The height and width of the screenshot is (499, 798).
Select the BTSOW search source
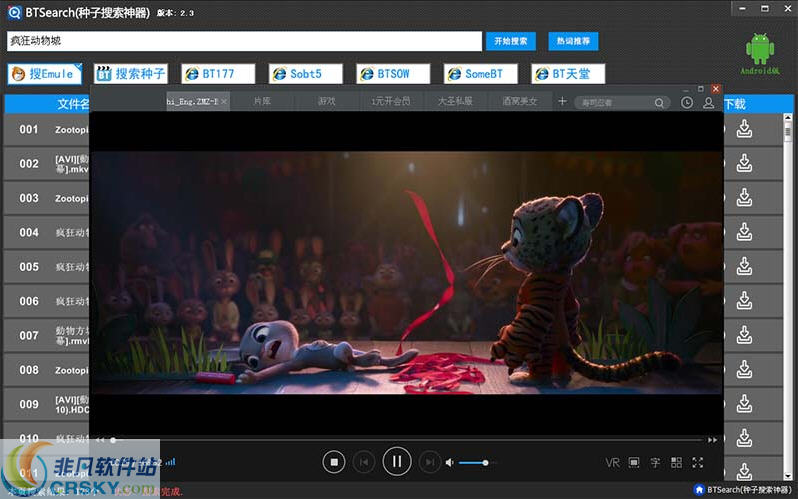point(393,74)
